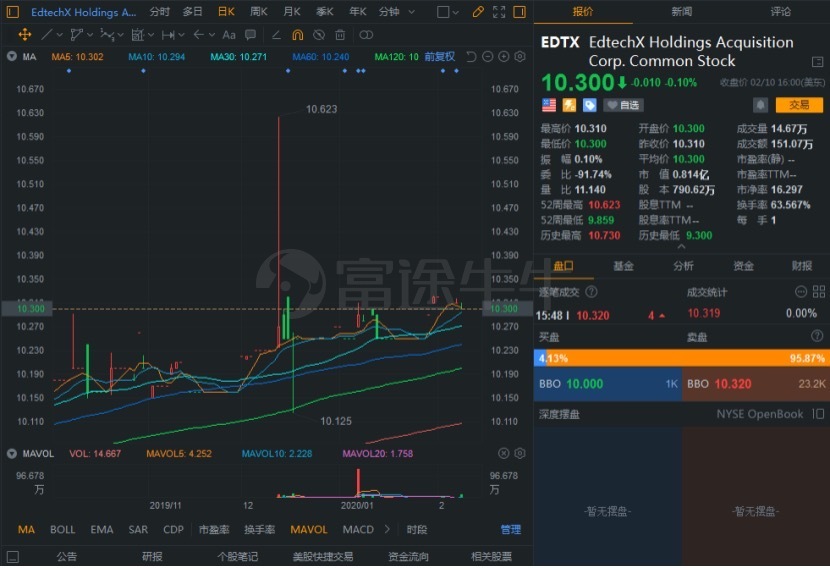Delete drawings with trash icon
The width and height of the screenshot is (830, 568).
click(340, 35)
